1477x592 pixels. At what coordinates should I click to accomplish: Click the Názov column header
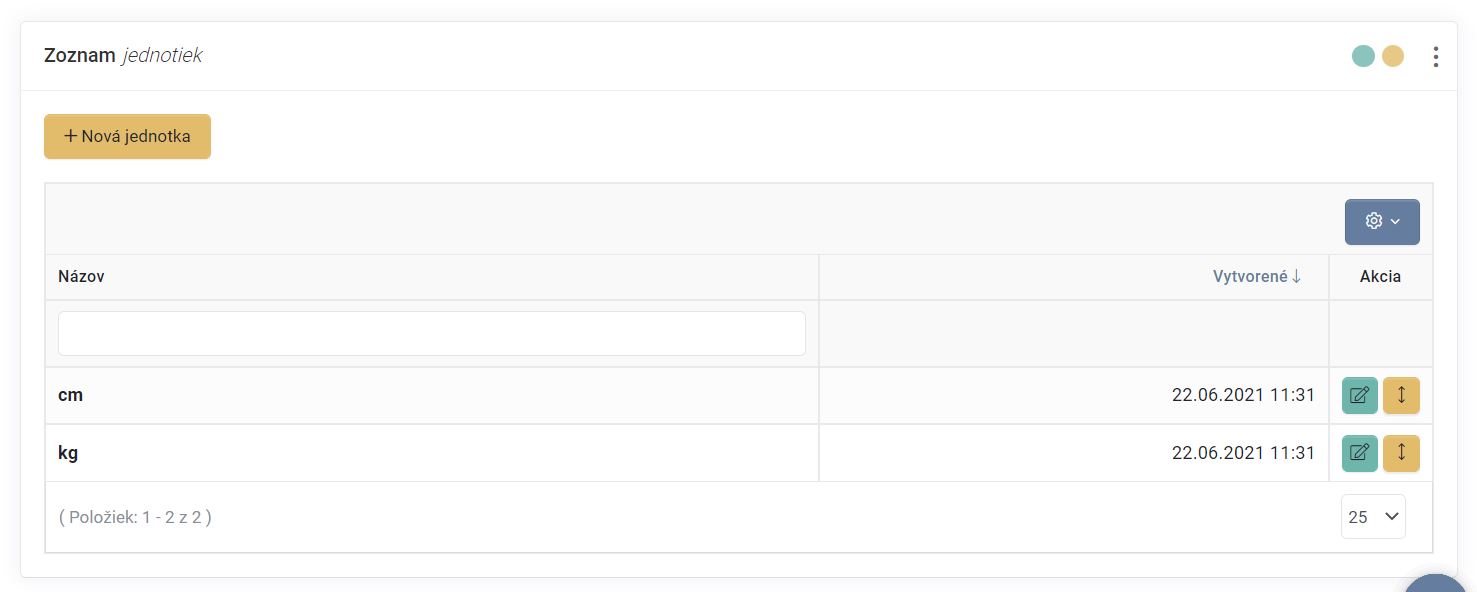(81, 277)
